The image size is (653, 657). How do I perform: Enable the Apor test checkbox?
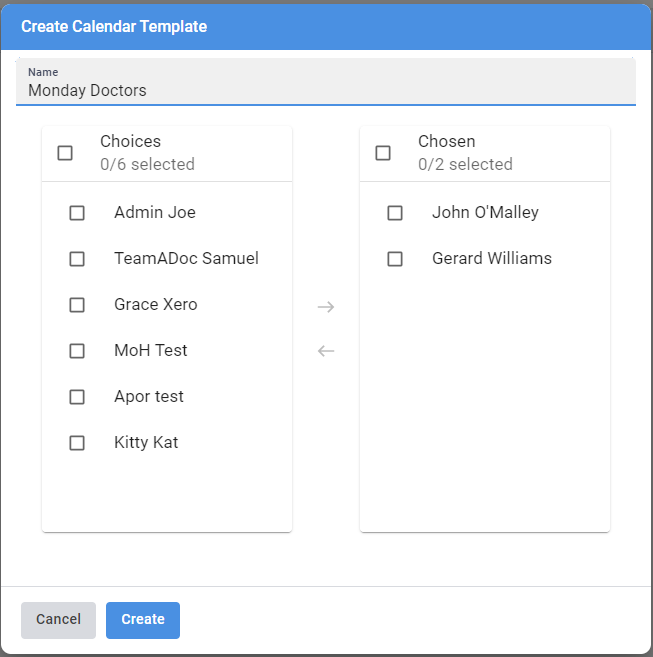77,397
